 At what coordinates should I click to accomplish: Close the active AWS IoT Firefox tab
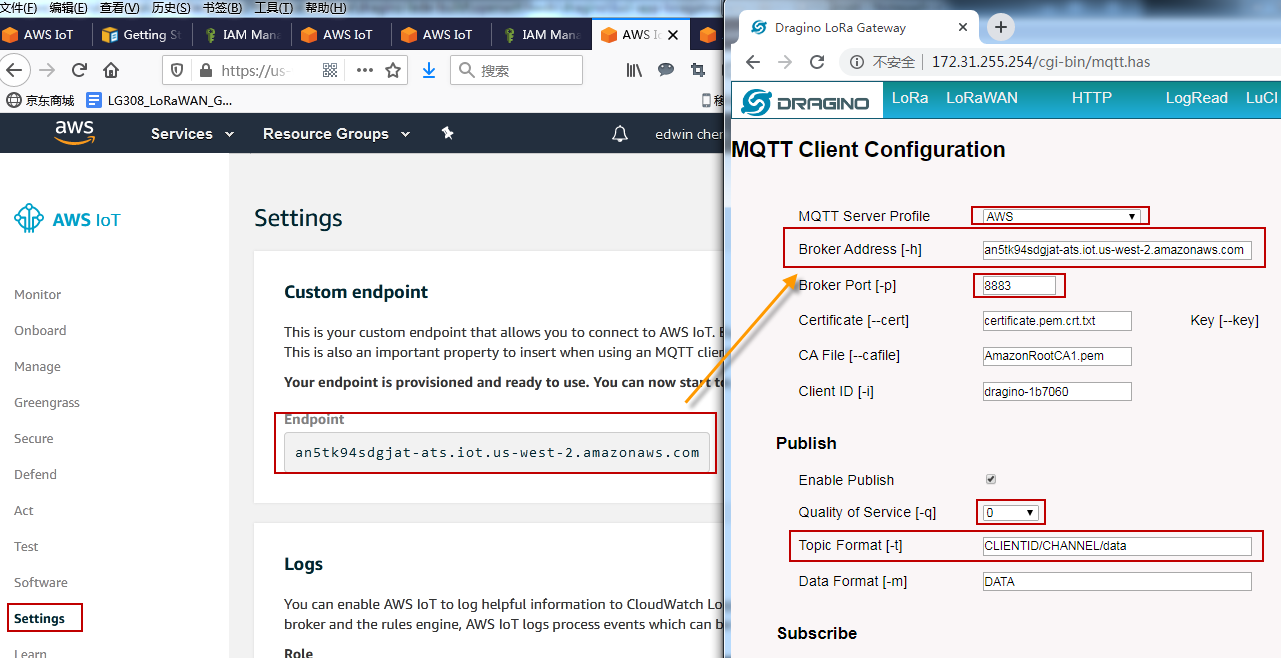pyautogui.click(x=673, y=34)
